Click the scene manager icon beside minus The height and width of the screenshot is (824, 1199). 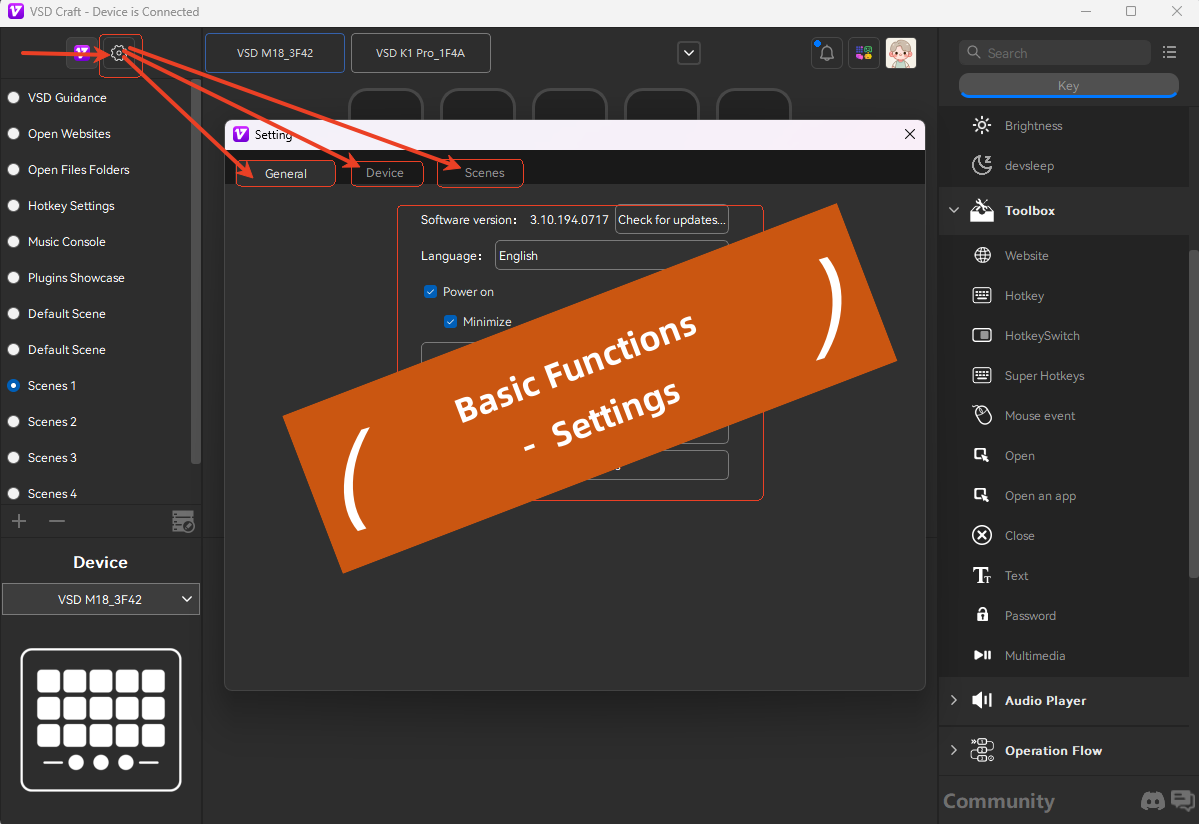[x=183, y=521]
